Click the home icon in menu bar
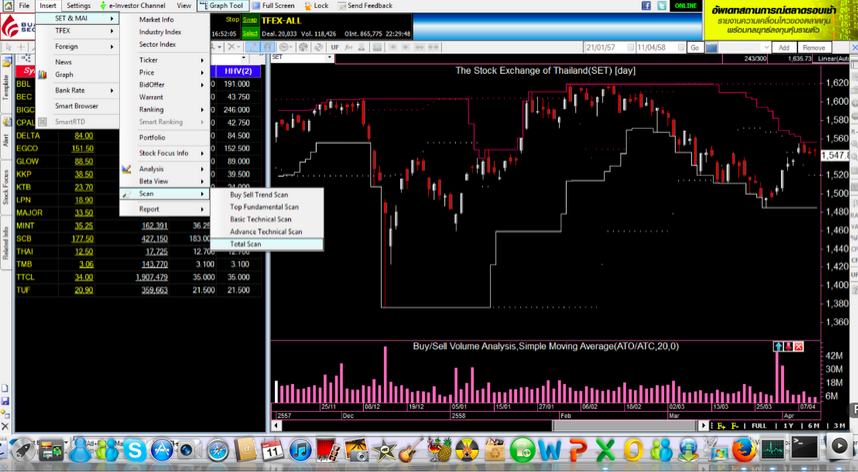 8,5
